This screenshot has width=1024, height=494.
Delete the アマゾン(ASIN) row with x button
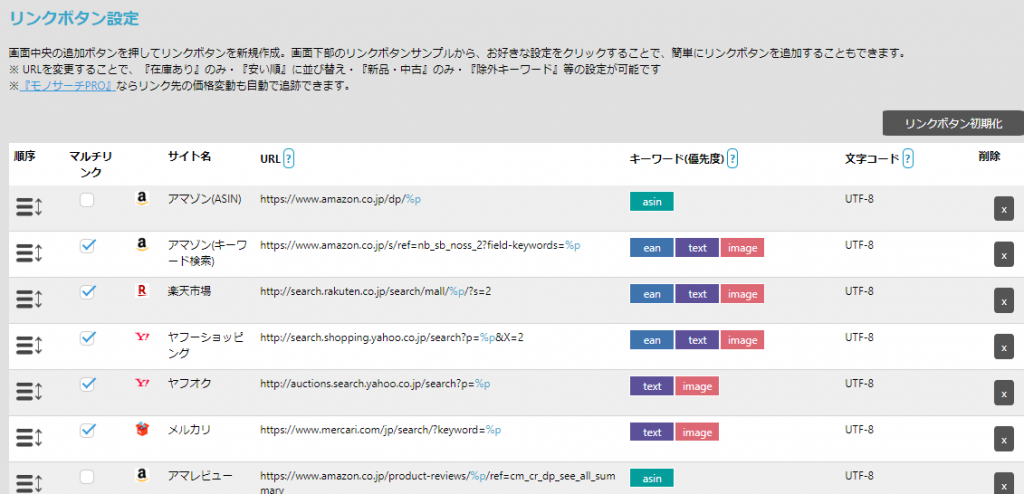(x=1003, y=208)
